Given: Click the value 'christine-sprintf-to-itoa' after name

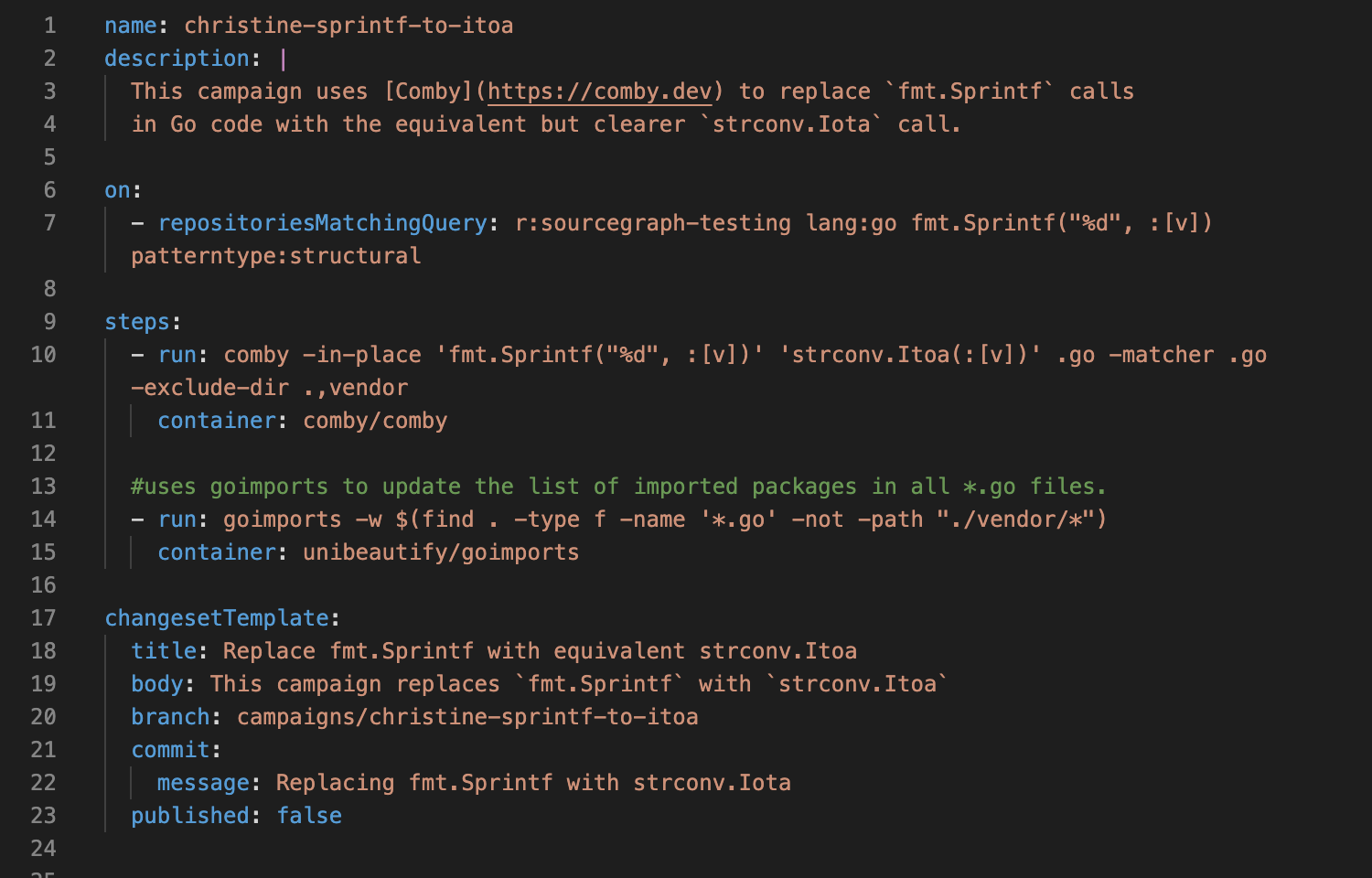Looking at the screenshot, I should point(348,26).
